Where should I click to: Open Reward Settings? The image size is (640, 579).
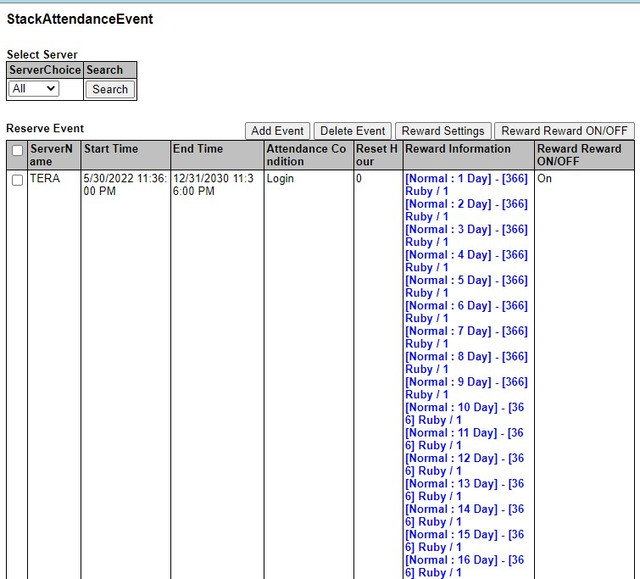pyautogui.click(x=443, y=131)
